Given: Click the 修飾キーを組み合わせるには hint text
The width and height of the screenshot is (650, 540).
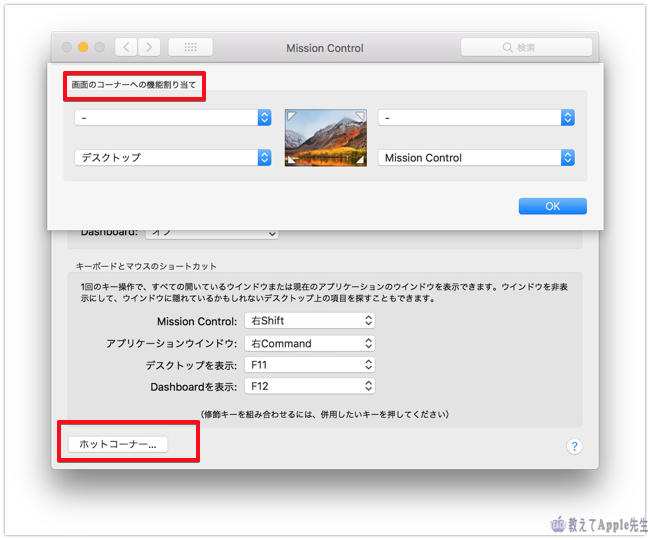Looking at the screenshot, I should [325, 414].
